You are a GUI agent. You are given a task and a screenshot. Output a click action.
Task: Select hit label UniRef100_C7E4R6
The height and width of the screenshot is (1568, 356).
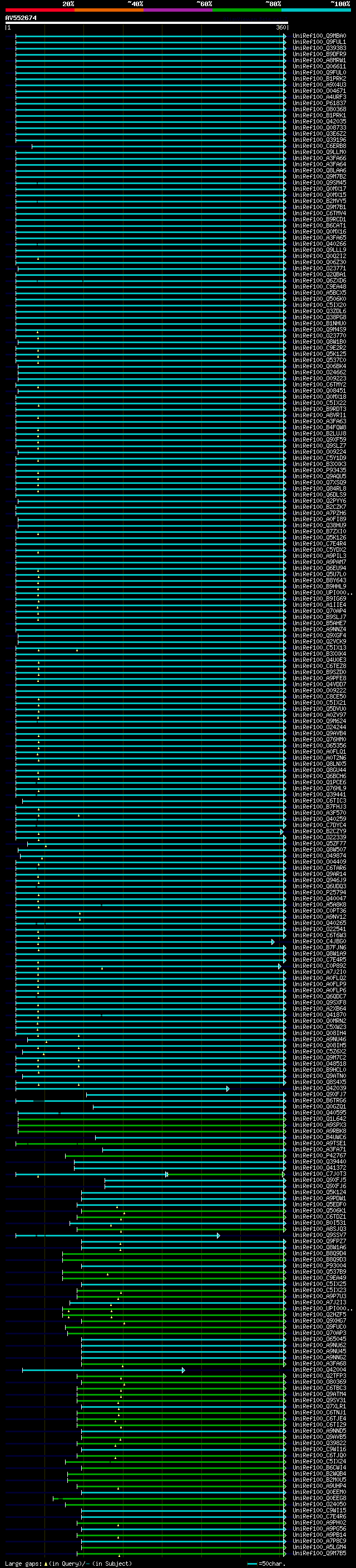[x=319, y=1516]
